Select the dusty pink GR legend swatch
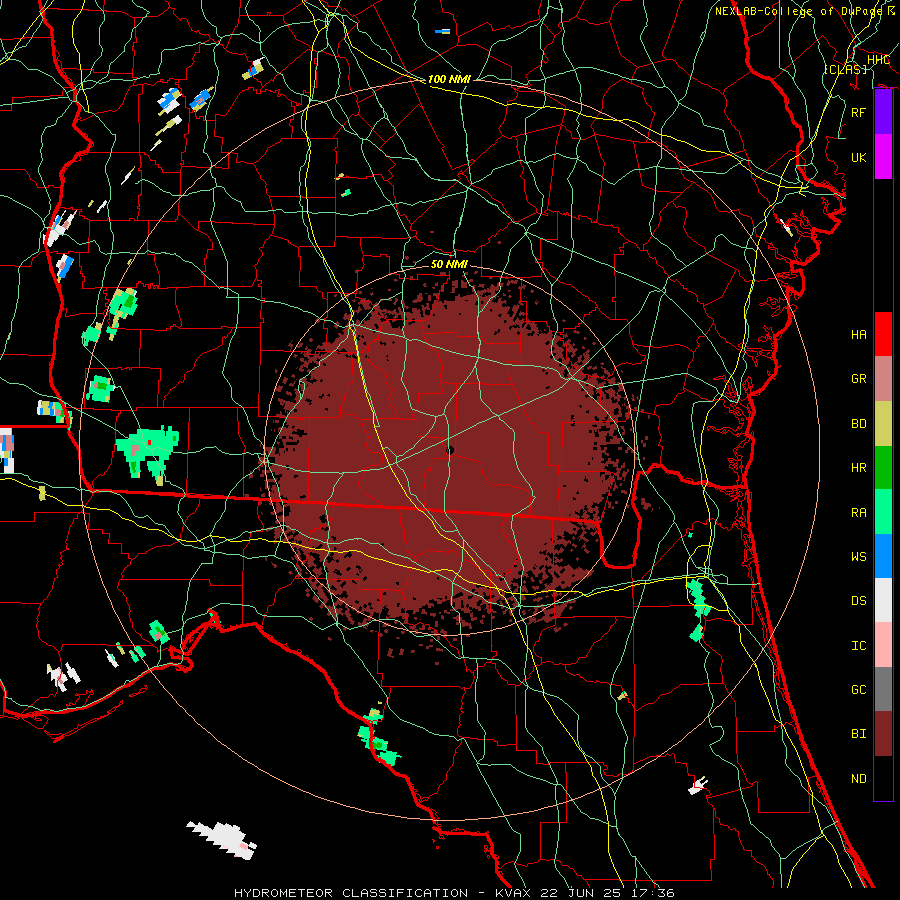This screenshot has height=900, width=900. pyautogui.click(x=883, y=379)
